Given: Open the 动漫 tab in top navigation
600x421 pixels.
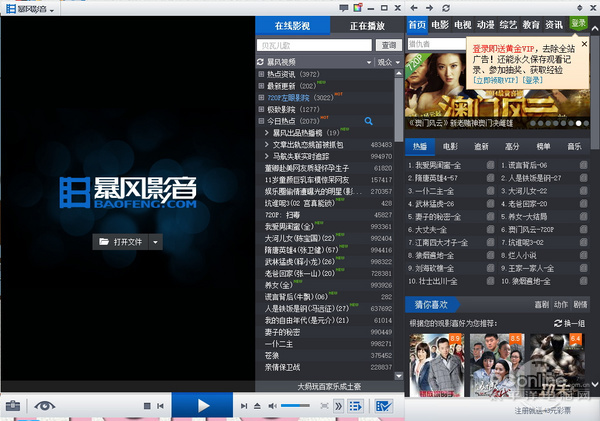Looking at the screenshot, I should pos(486,25).
